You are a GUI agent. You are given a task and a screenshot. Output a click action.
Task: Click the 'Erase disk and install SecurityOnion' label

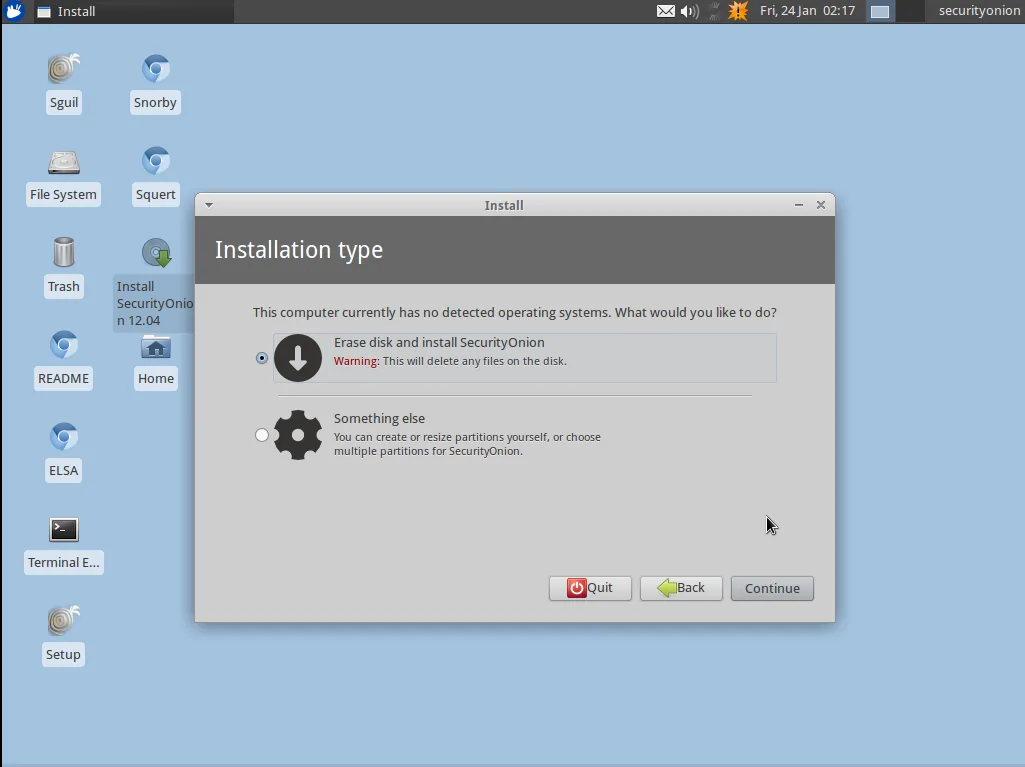coord(439,343)
